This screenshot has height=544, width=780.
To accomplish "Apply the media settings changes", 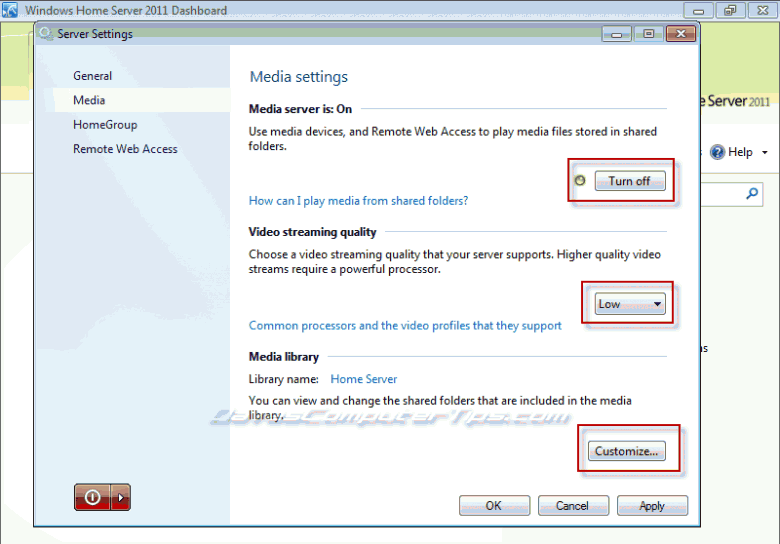I will [652, 506].
